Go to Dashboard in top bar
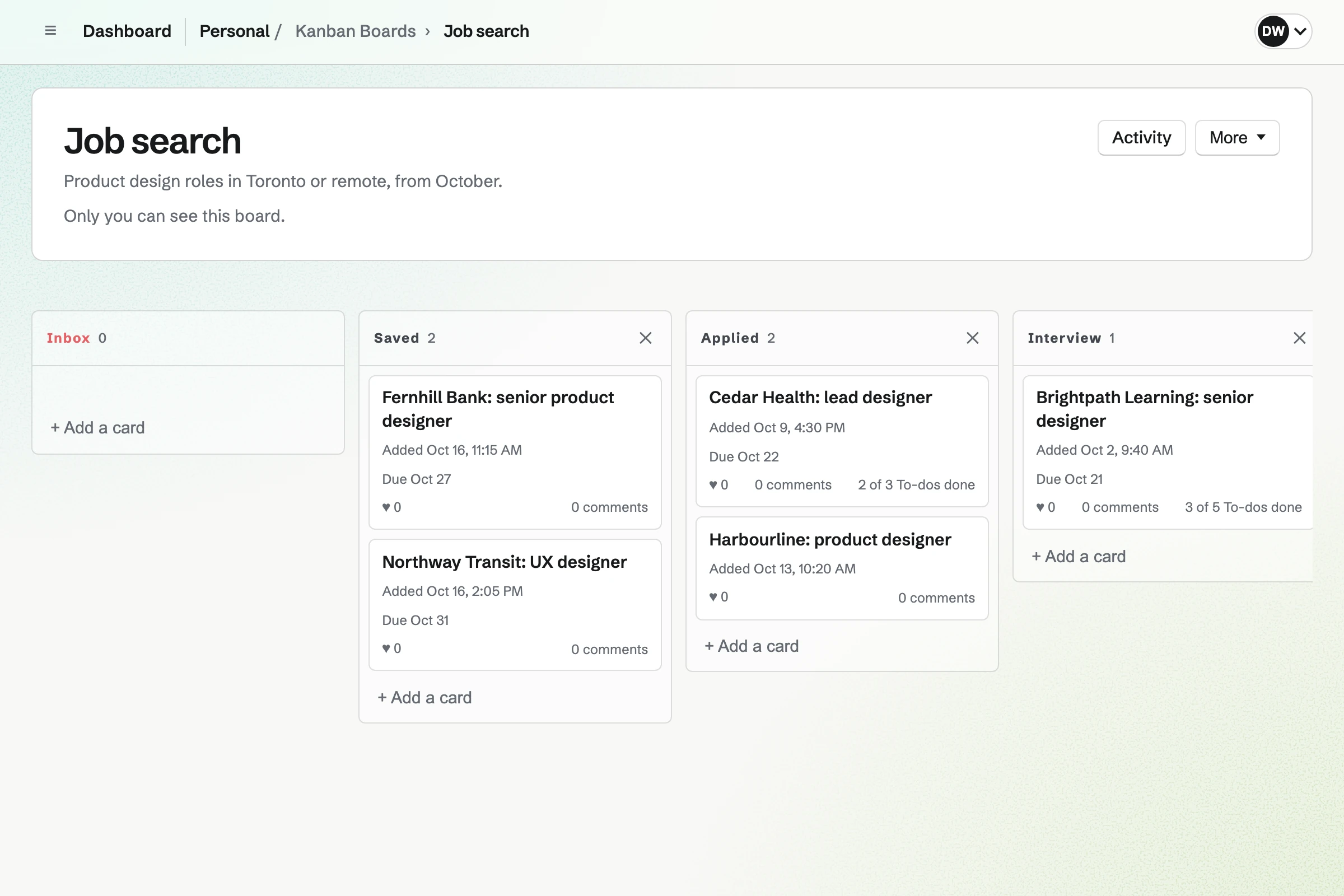Viewport: 1344px width, 896px height. tap(127, 31)
